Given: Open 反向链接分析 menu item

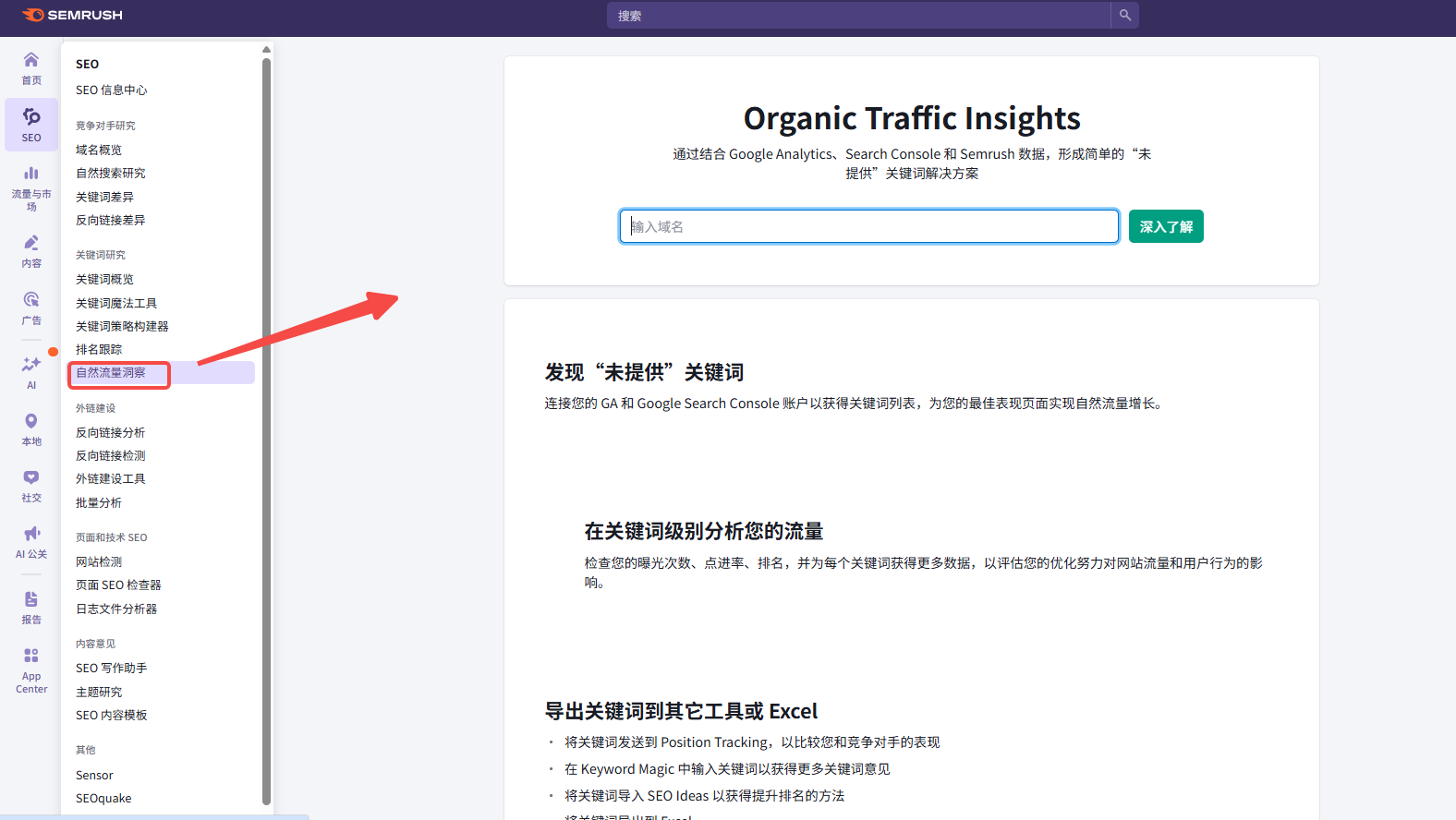Looking at the screenshot, I should tap(111, 432).
